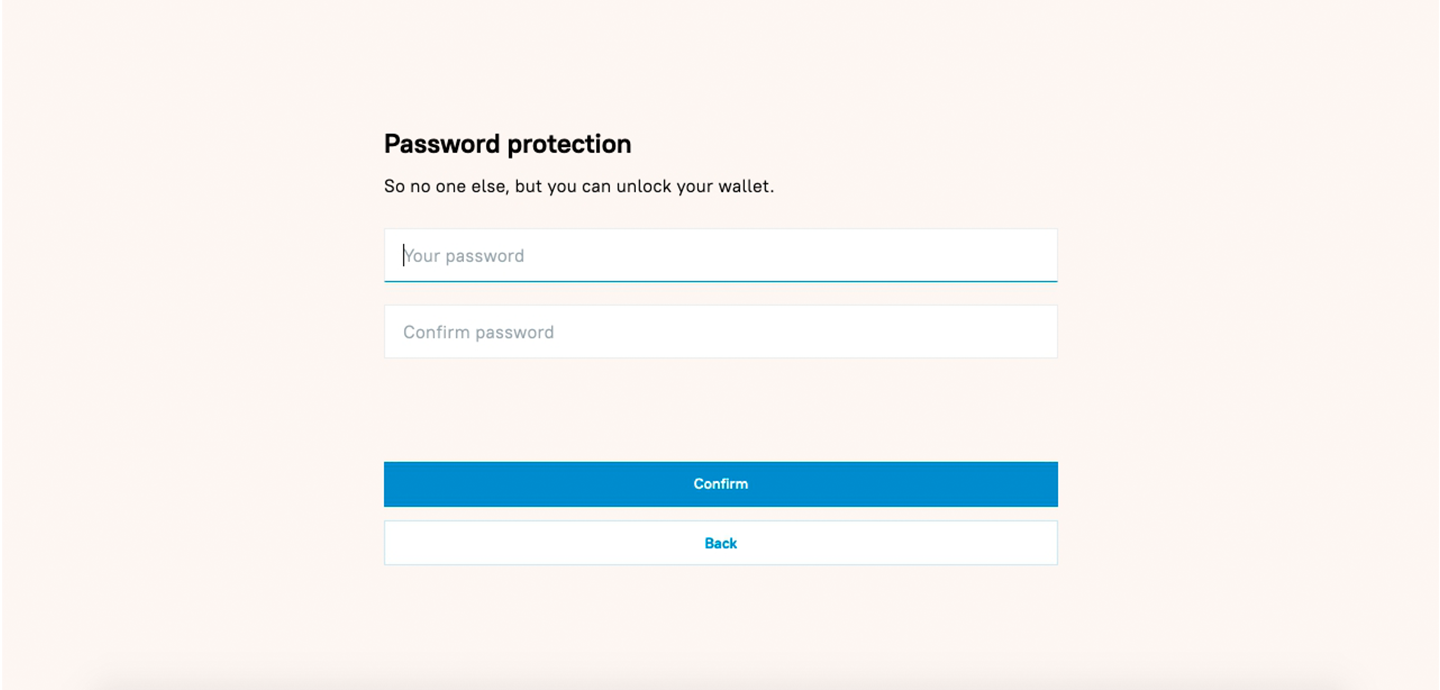Activate the second password confirmation field
This screenshot has height=690, width=1440.
[x=720, y=332]
